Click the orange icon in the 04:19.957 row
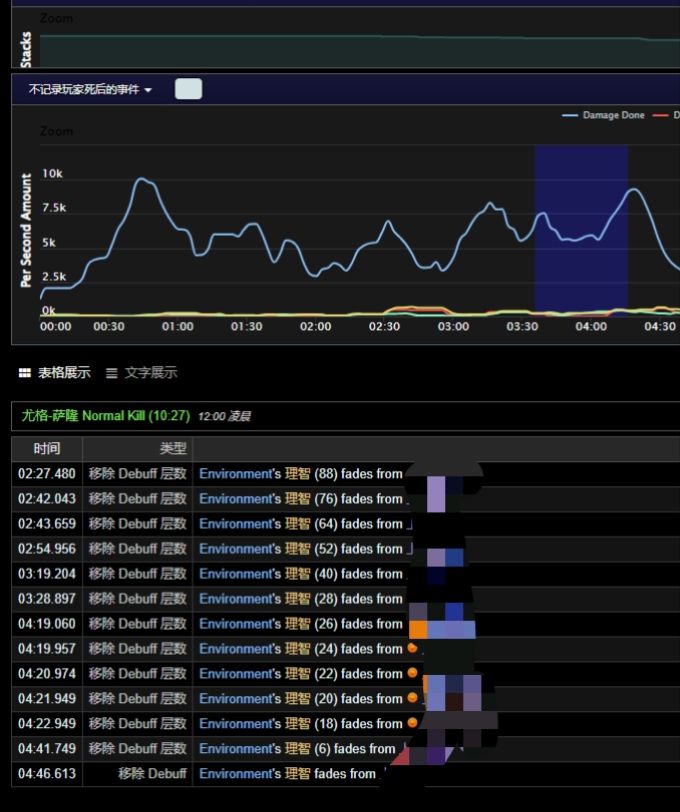This screenshot has width=680, height=812. (412, 648)
